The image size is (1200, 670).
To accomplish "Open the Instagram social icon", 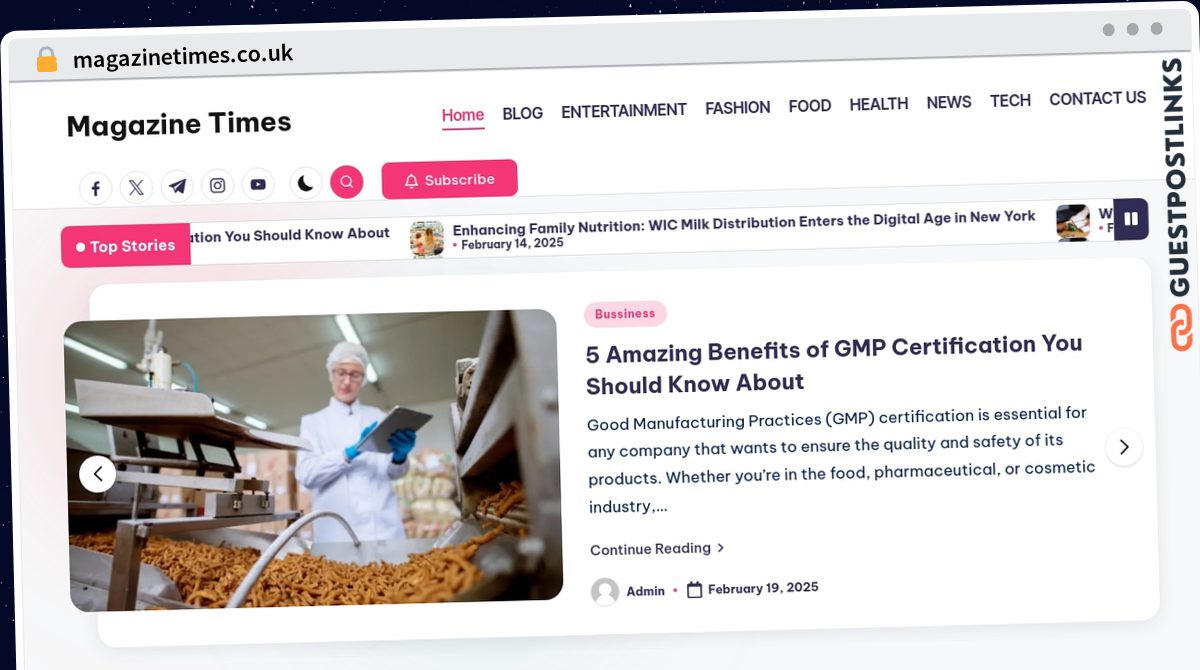I will [217, 185].
